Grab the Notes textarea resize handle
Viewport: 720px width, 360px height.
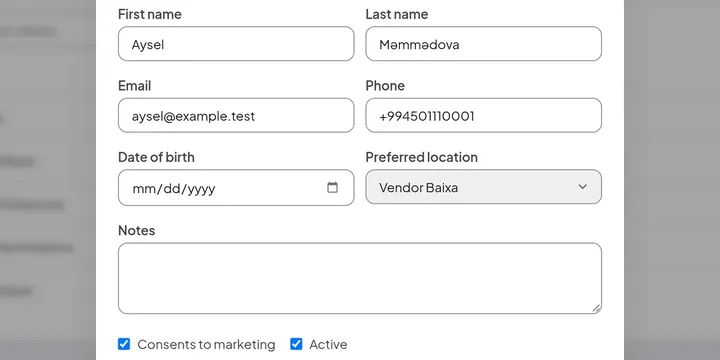[596, 309]
